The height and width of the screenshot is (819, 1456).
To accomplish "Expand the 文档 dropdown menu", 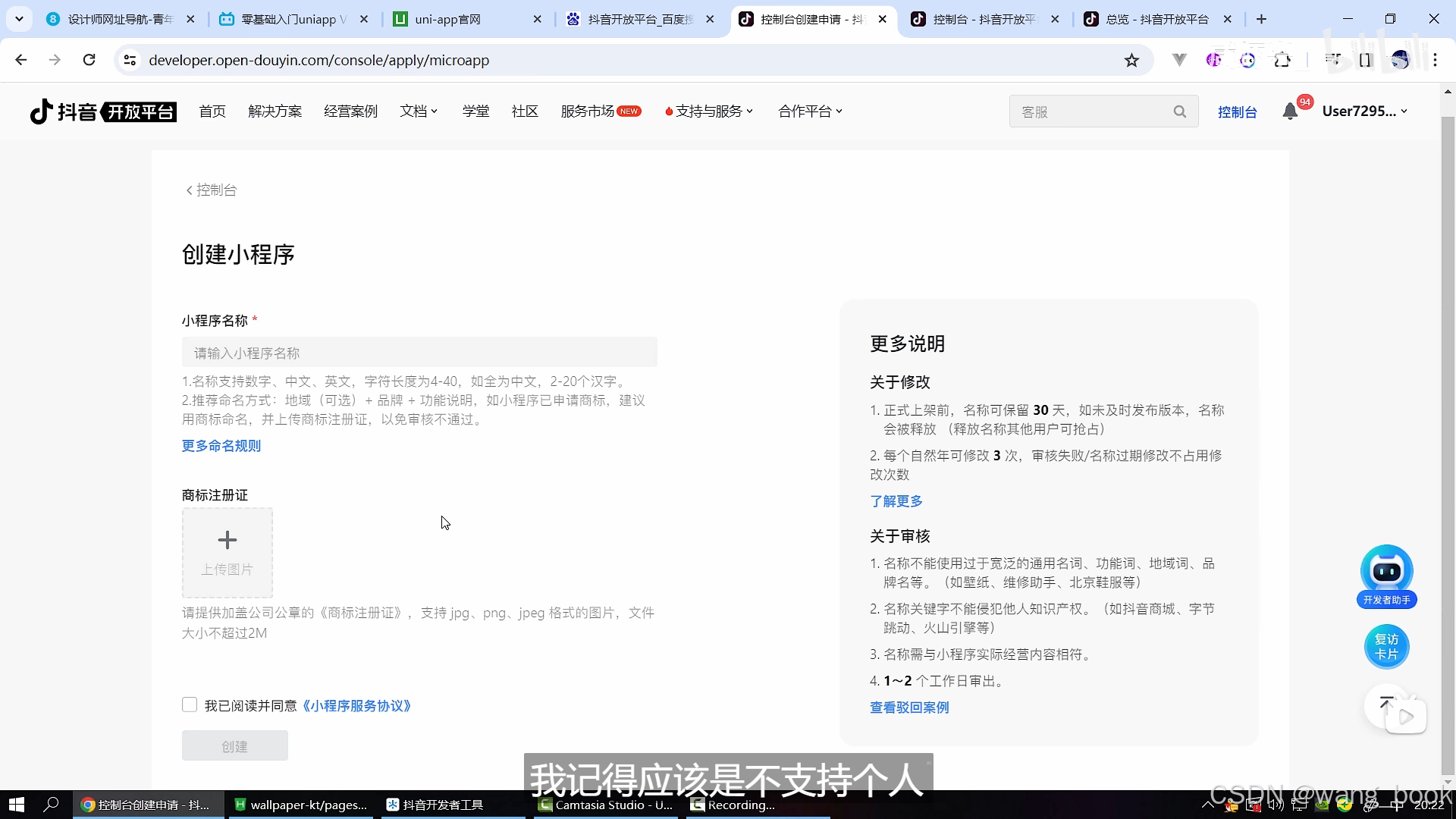I will (x=419, y=111).
